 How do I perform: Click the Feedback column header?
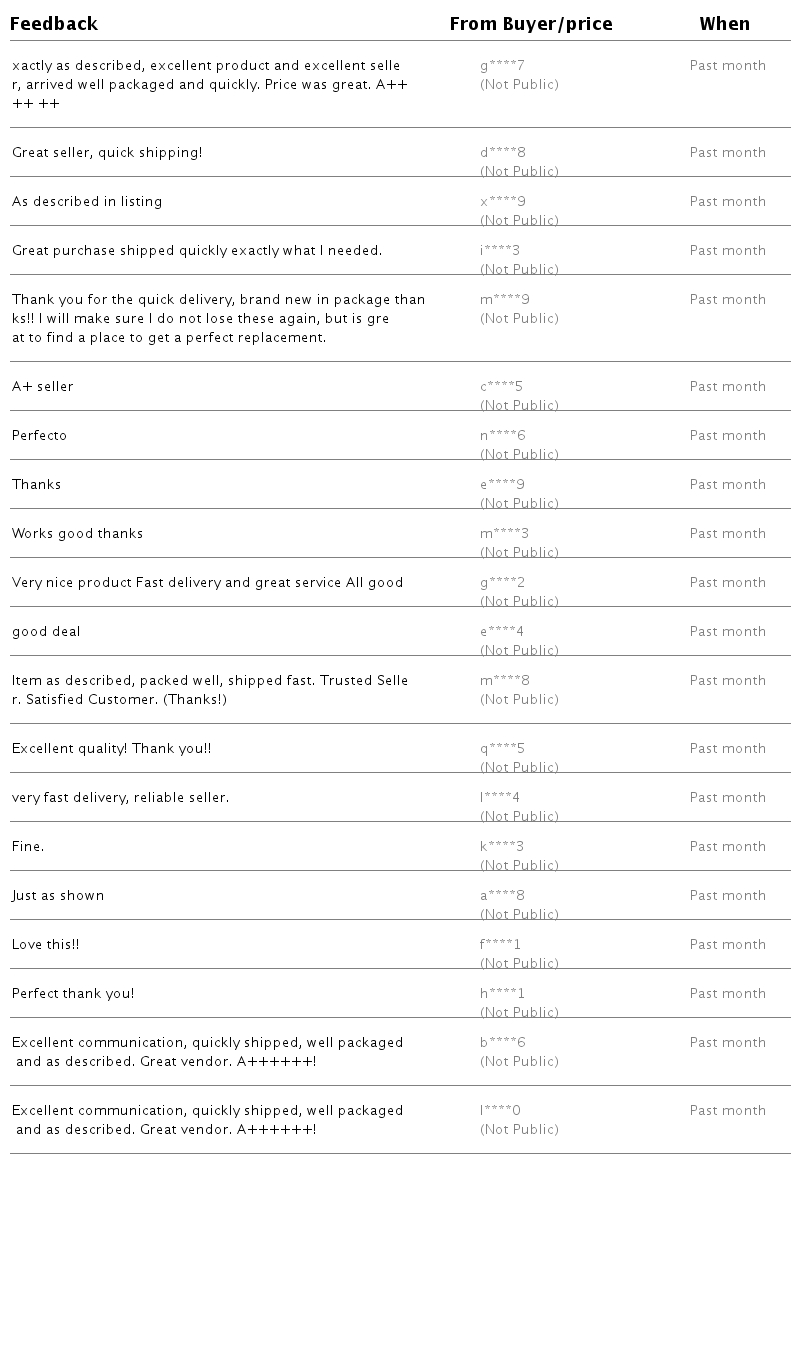pos(54,24)
